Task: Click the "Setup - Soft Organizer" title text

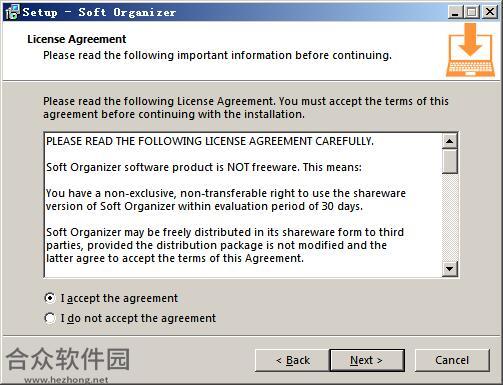Action: point(99,12)
